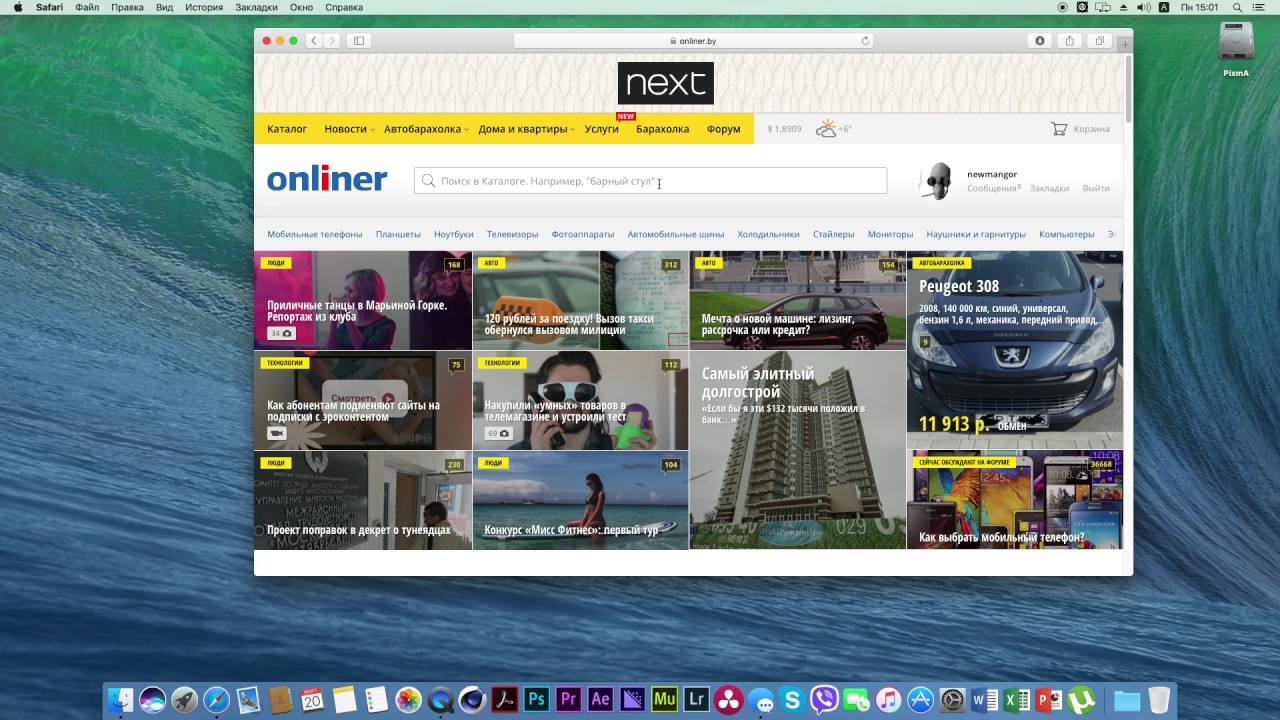This screenshot has height=720, width=1280.
Task: Show Safari downloads list
Action: pyautogui.click(x=1040, y=41)
